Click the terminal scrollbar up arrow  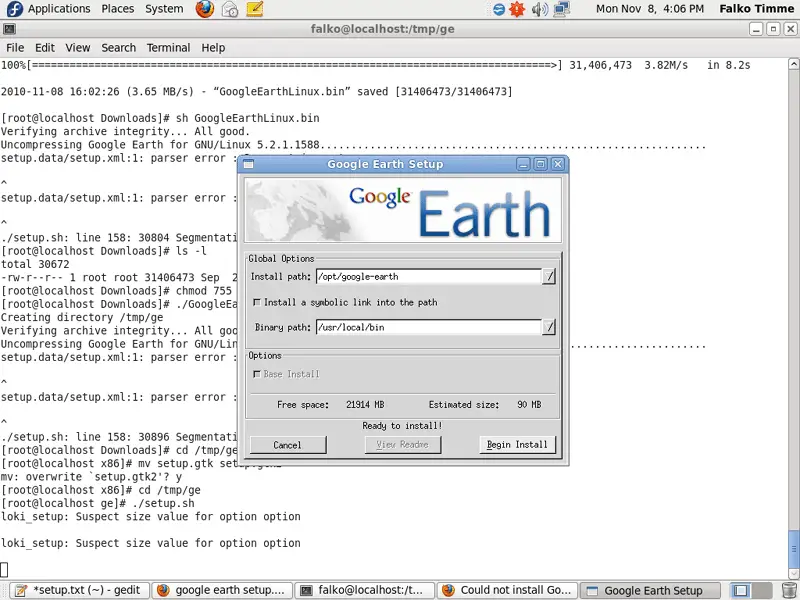pos(794,64)
